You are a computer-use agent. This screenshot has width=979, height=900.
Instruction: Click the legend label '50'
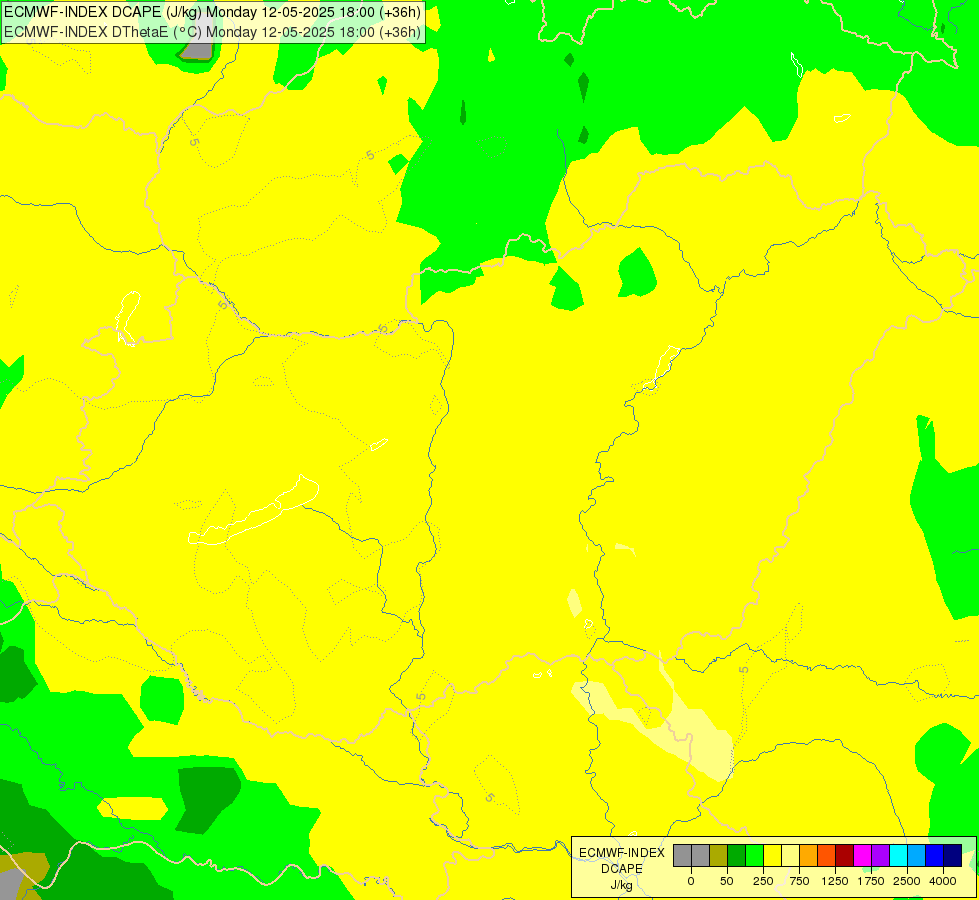point(727,881)
